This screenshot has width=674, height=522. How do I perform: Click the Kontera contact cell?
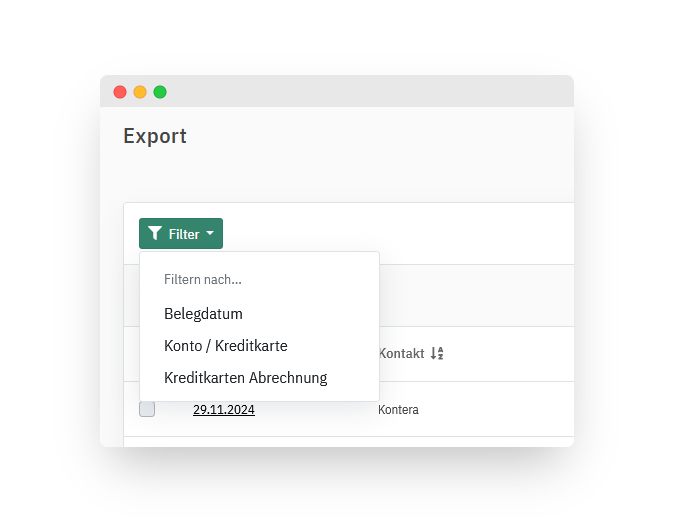coord(398,410)
